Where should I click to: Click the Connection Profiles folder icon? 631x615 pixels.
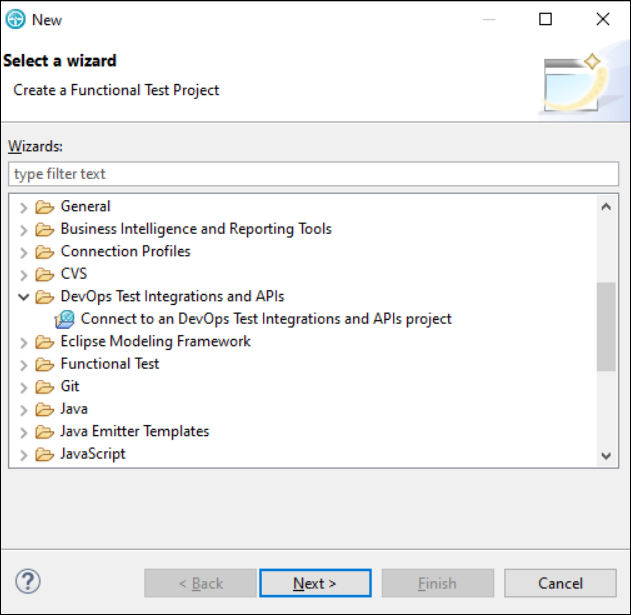pos(44,252)
